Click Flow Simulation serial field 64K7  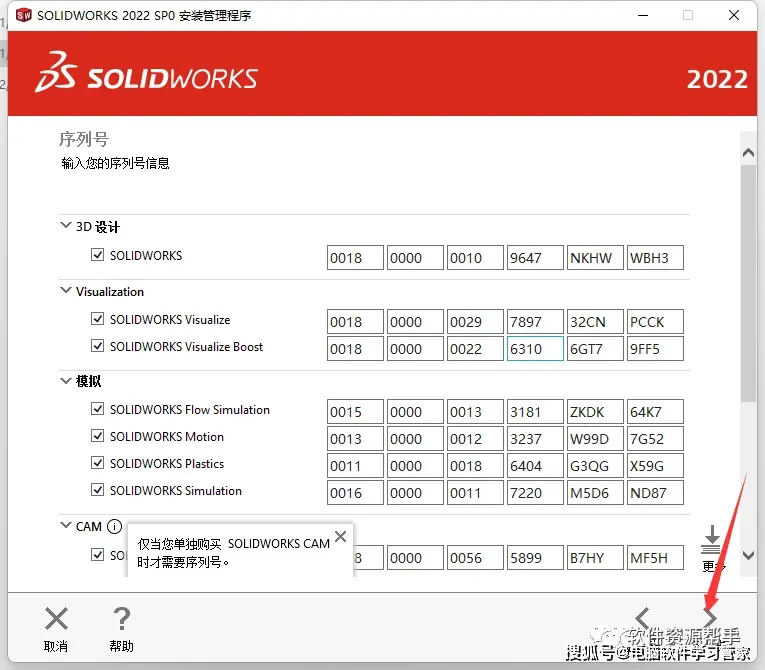tap(655, 412)
